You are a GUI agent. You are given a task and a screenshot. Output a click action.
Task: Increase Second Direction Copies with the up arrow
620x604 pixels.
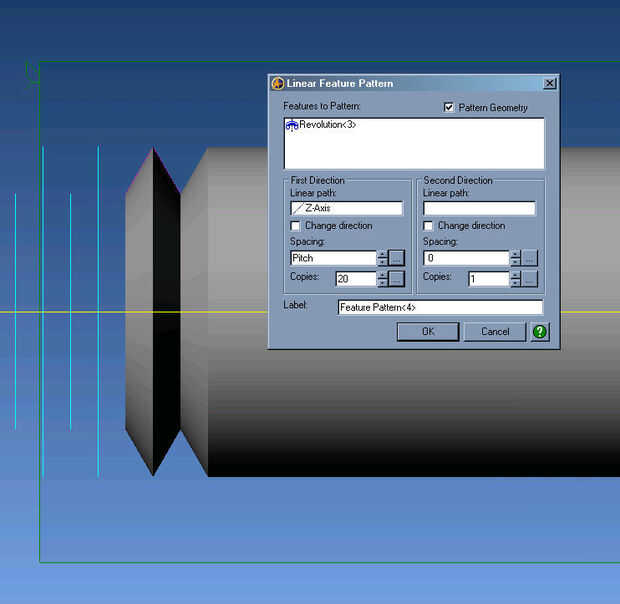click(515, 275)
